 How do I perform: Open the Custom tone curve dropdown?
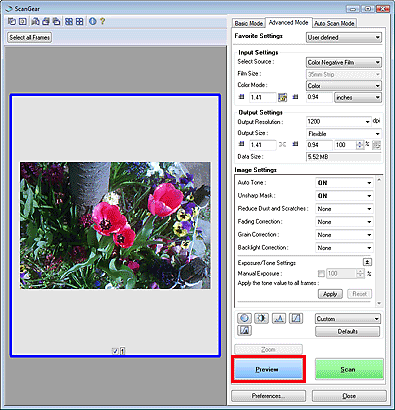click(348, 319)
